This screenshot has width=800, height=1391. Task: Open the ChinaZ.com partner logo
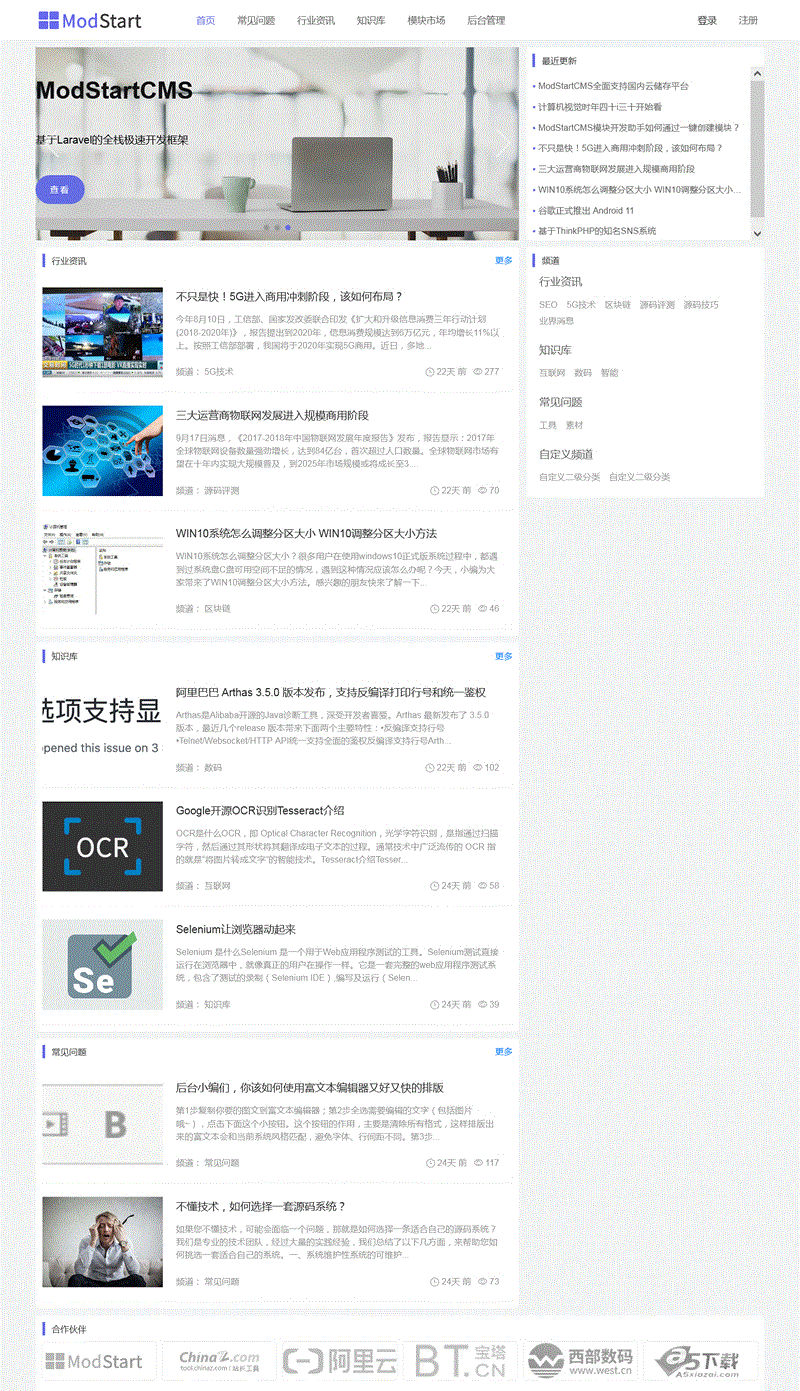tap(219, 1361)
